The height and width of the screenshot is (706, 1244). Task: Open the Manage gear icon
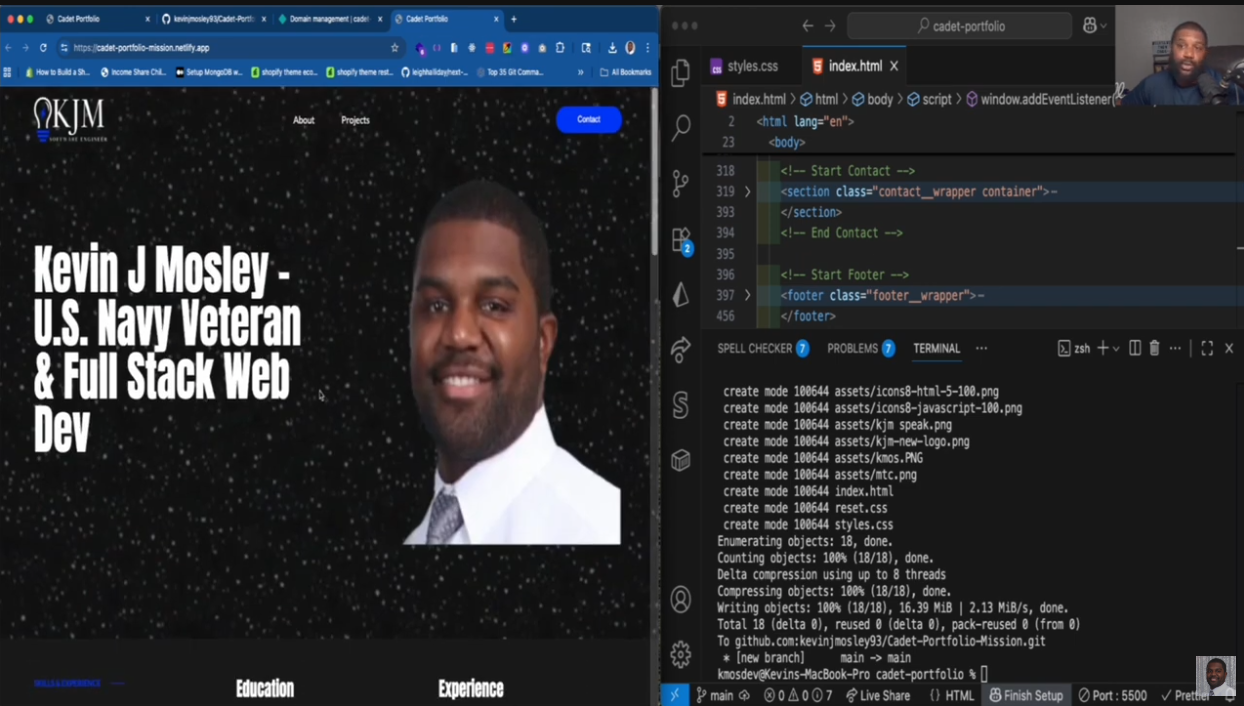681,653
